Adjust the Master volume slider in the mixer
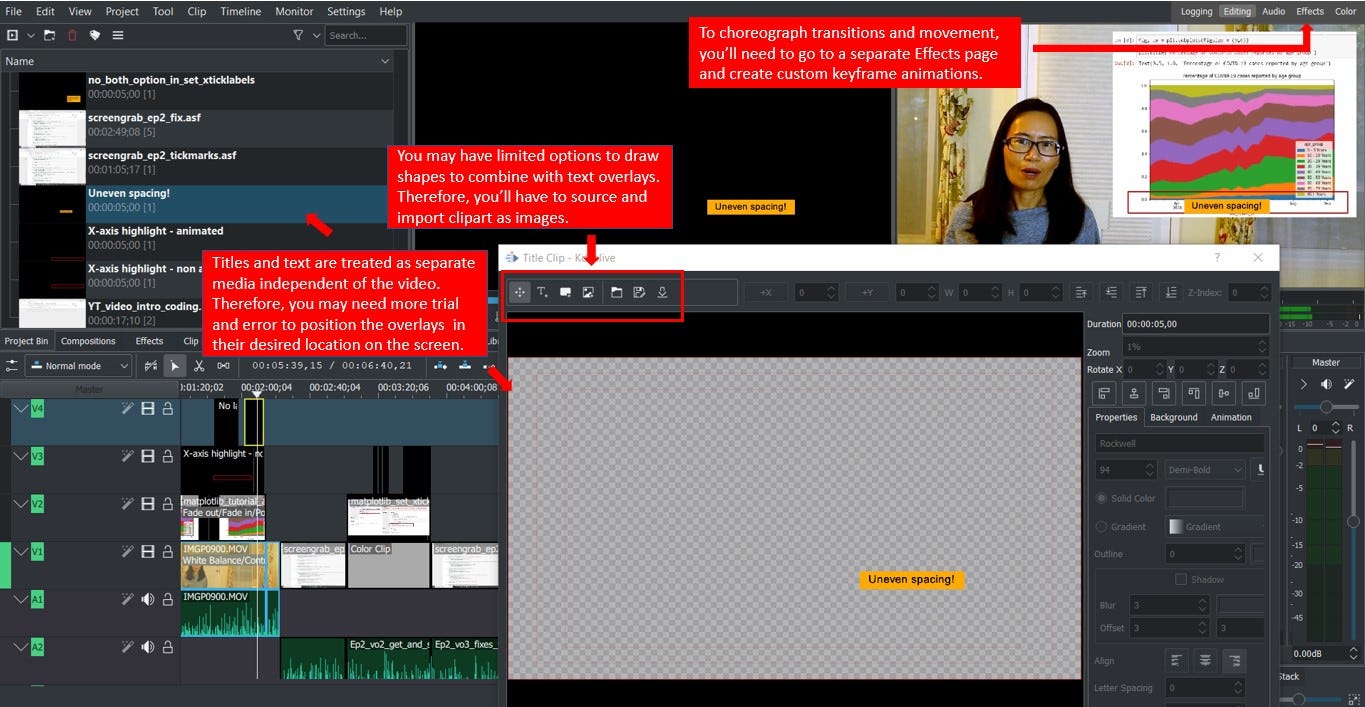 [1327, 405]
